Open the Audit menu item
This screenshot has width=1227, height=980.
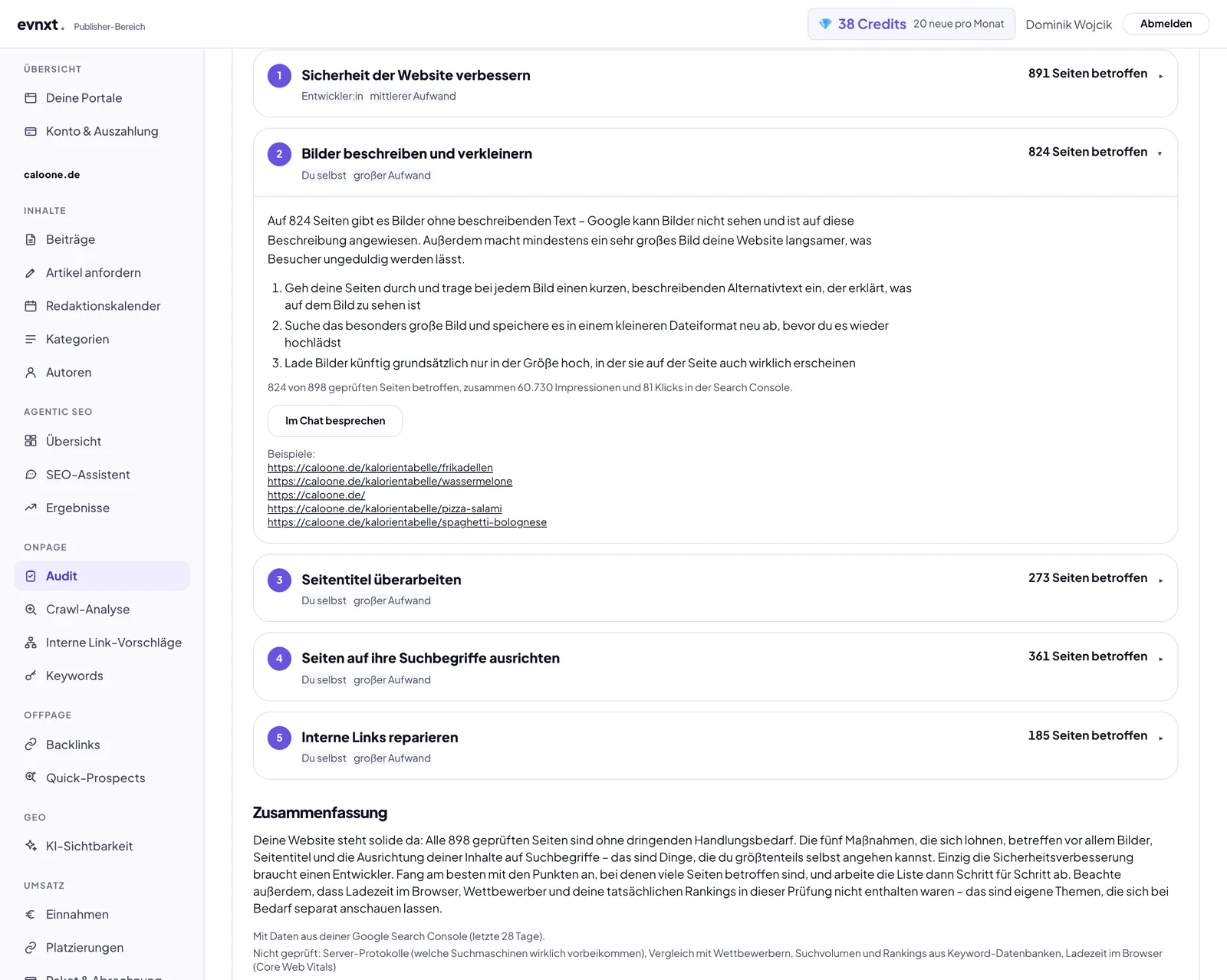[x=102, y=576]
